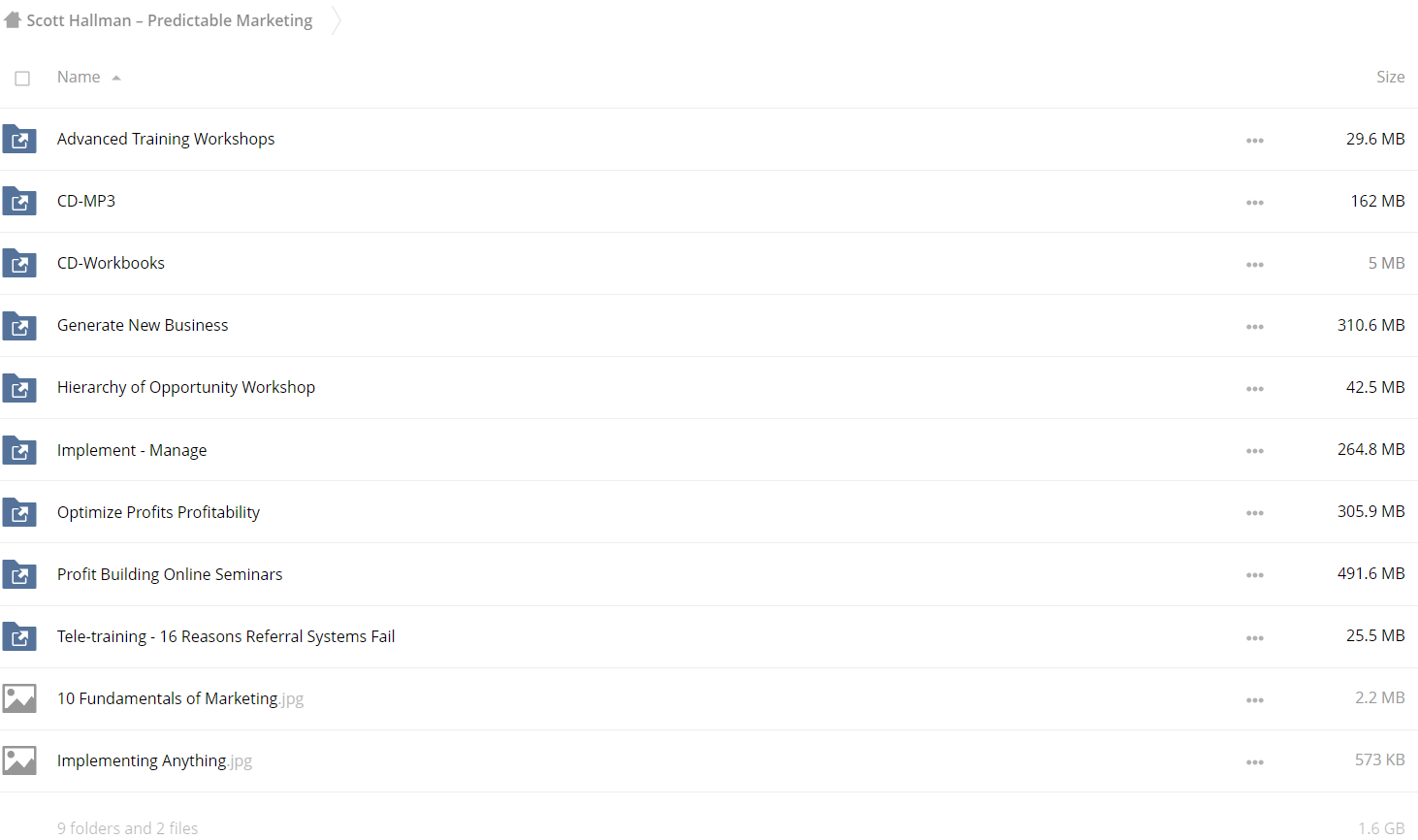Open the Hierarchy of Opportunity Workshop folder
The image size is (1418, 840).
click(186, 387)
